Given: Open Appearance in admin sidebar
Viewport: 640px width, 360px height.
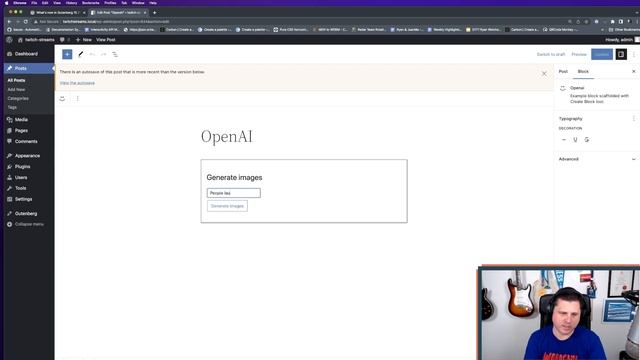Looking at the screenshot, I should pos(27,156).
